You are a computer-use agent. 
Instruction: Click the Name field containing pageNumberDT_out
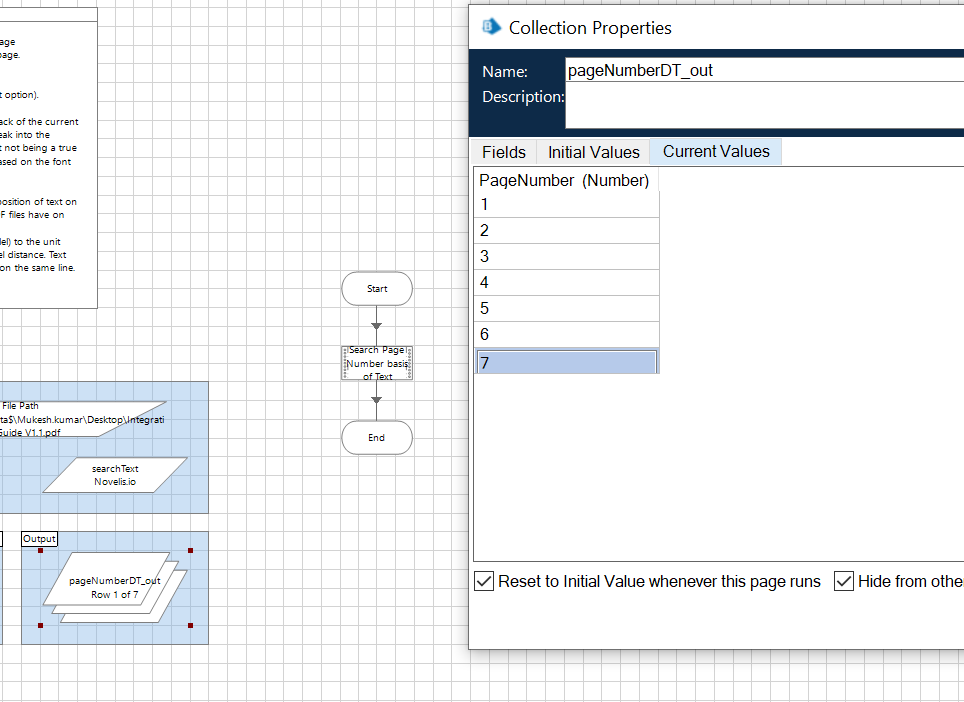760,71
